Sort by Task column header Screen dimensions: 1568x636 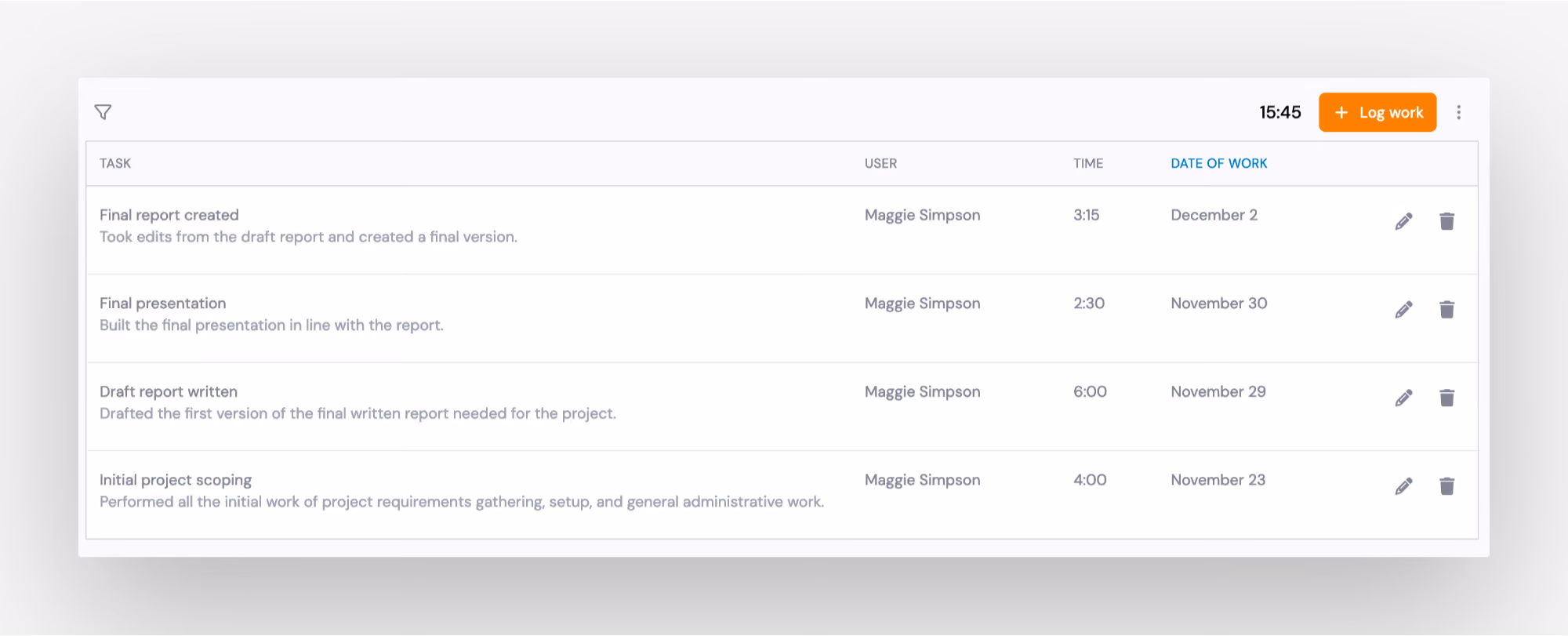[115, 163]
